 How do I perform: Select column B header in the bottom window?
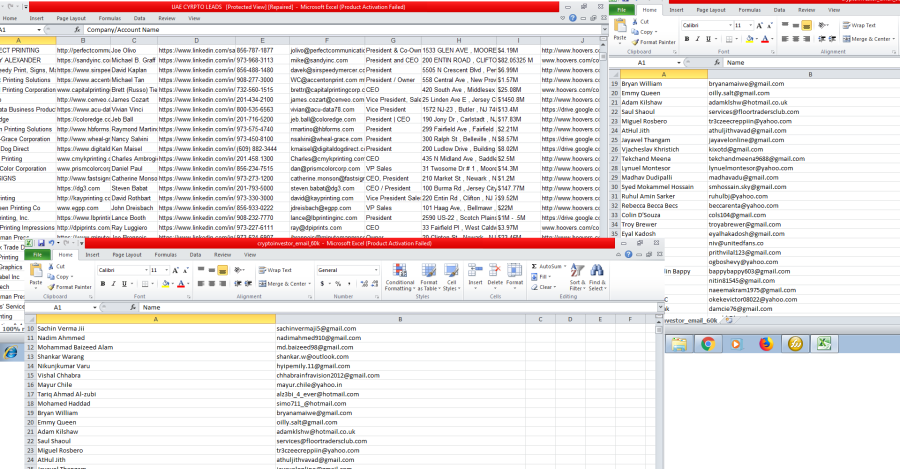400,319
